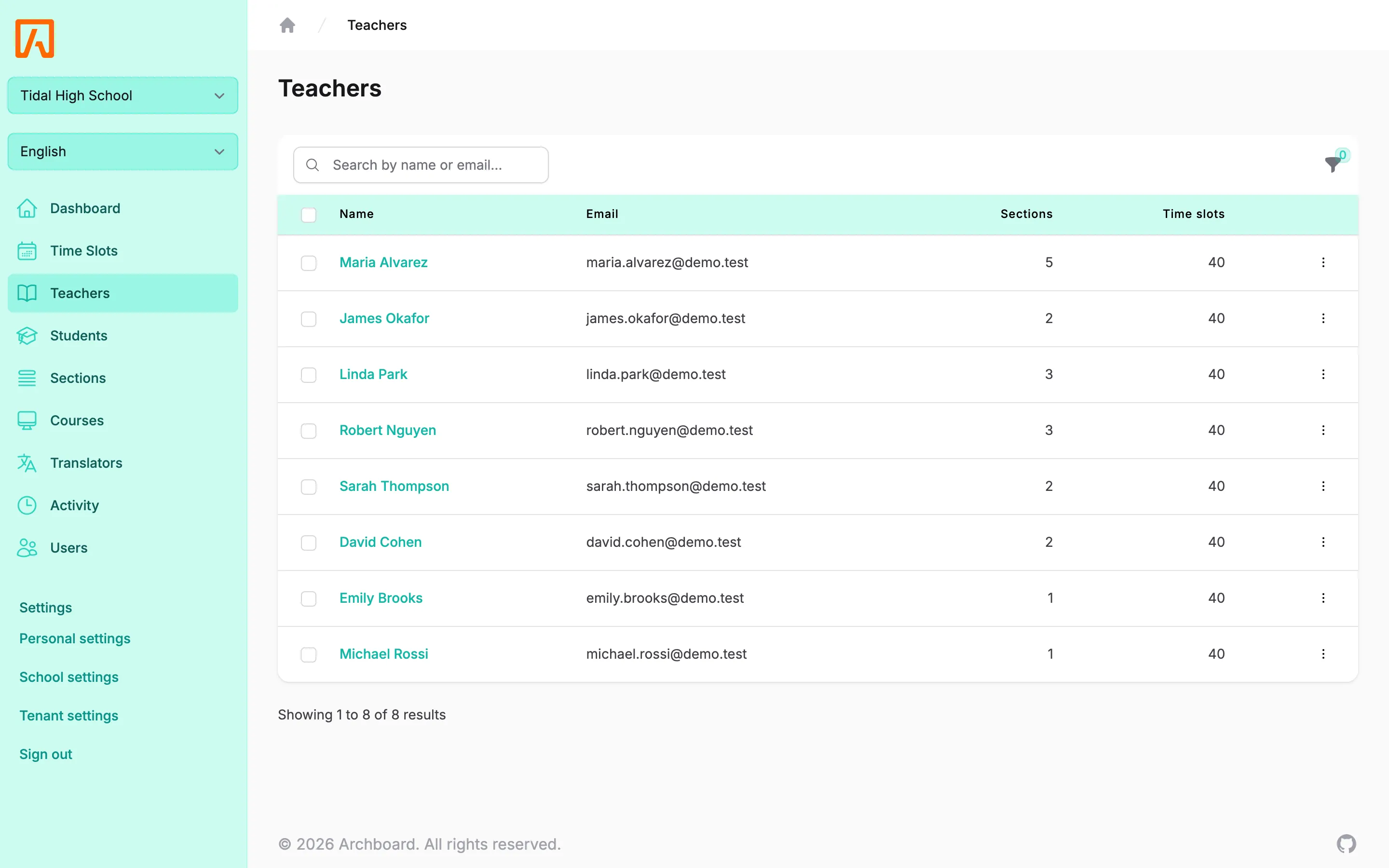Expand the Tidal High School selector
Viewport: 1389px width, 868px height.
tap(123, 95)
